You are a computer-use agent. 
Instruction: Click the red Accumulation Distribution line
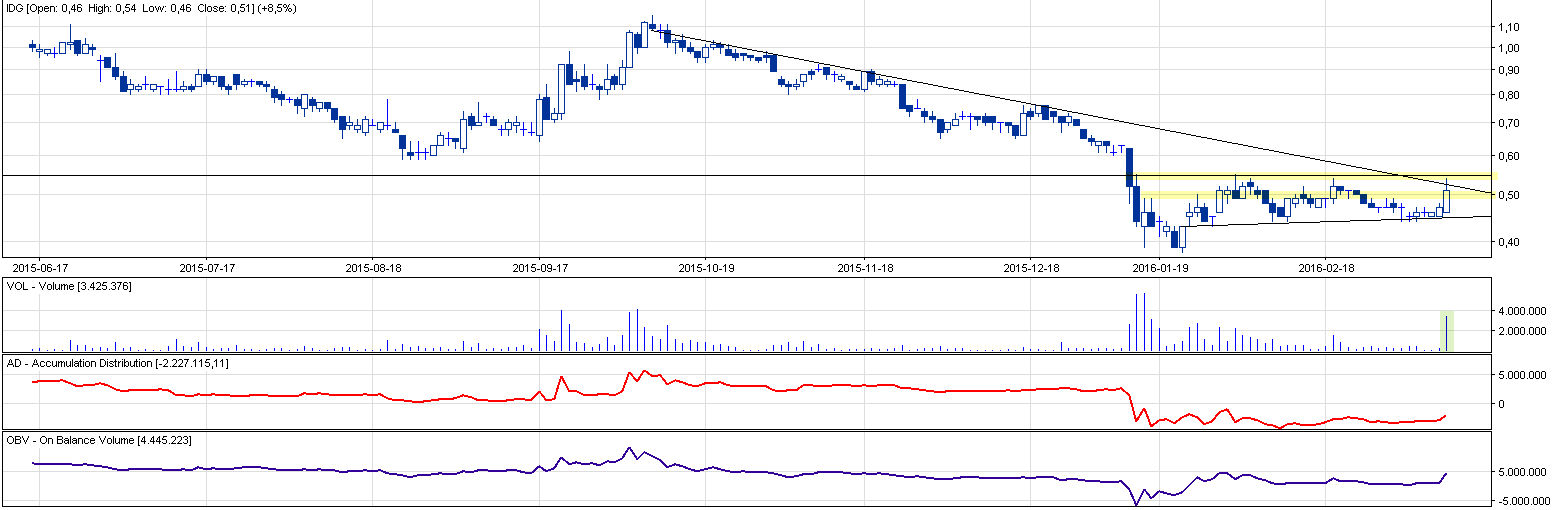700,385
